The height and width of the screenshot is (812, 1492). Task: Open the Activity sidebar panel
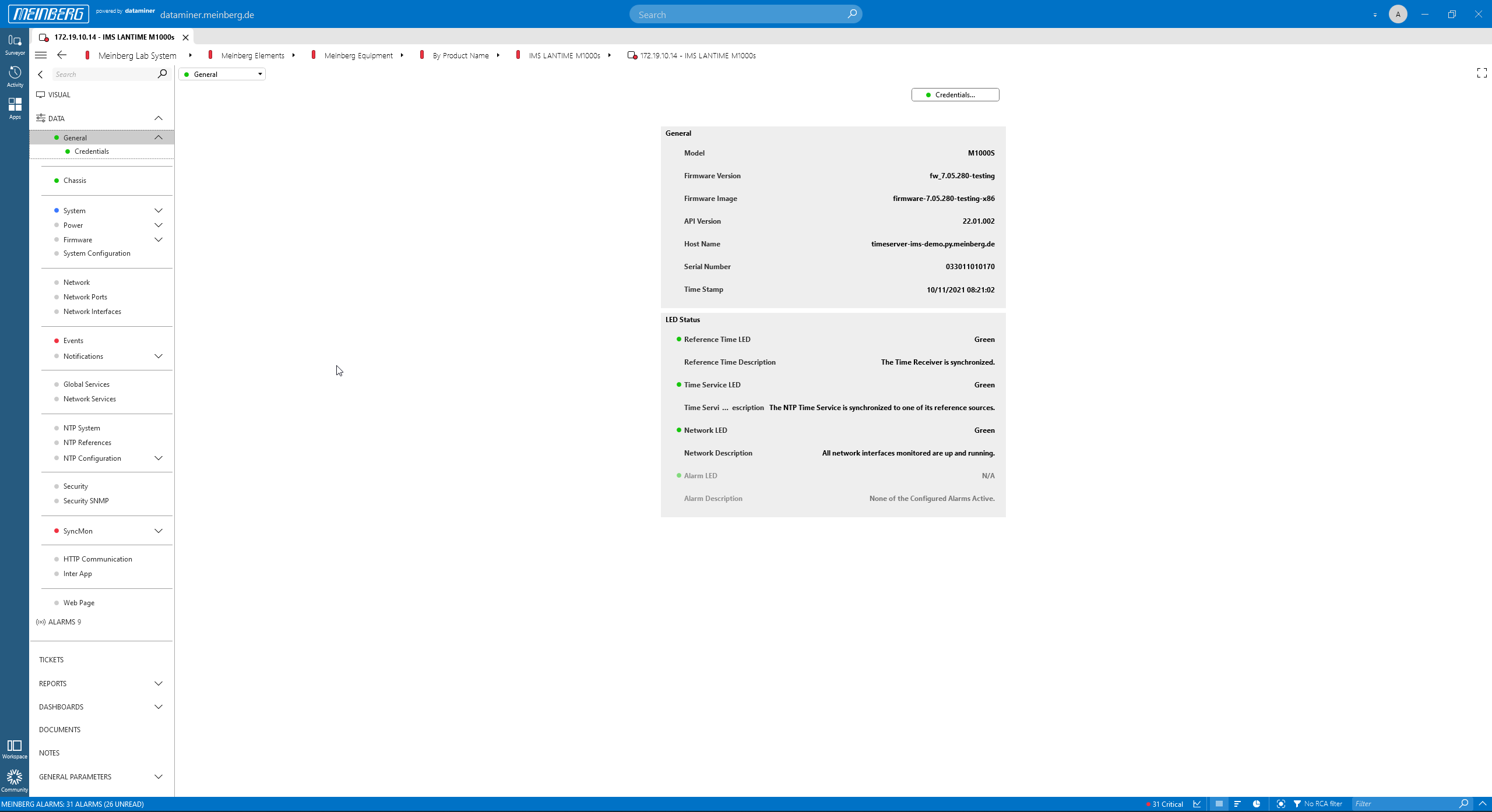tap(15, 76)
